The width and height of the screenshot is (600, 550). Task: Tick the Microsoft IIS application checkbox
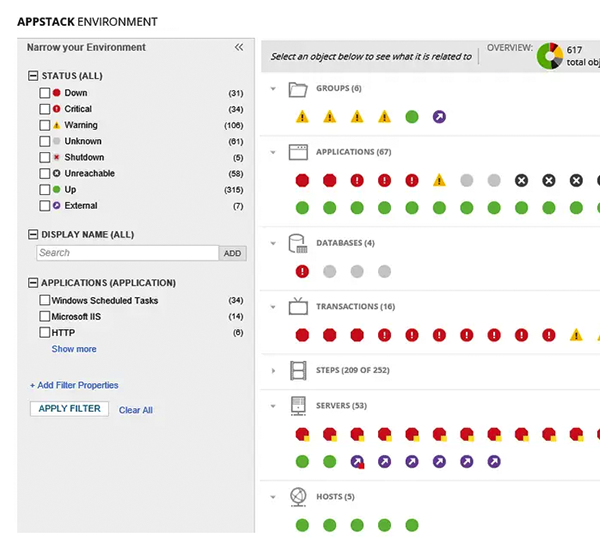tap(45, 316)
